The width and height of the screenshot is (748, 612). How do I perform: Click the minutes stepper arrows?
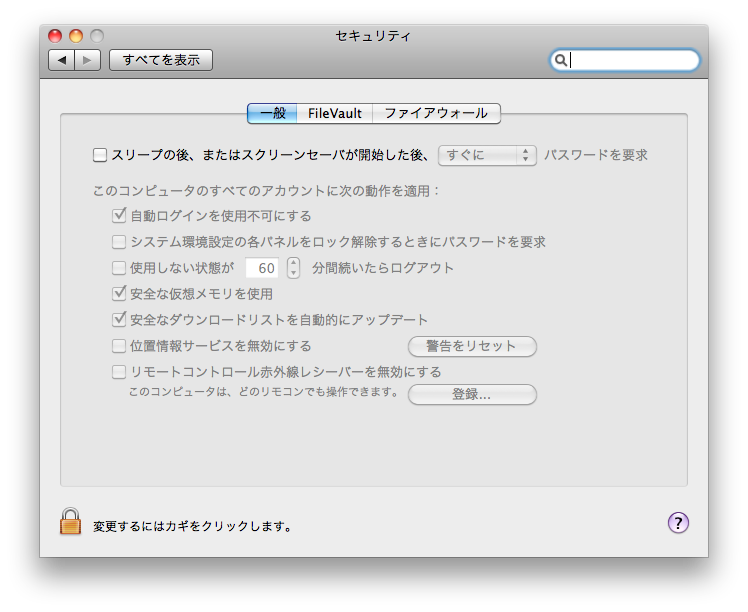pyautogui.click(x=293, y=268)
